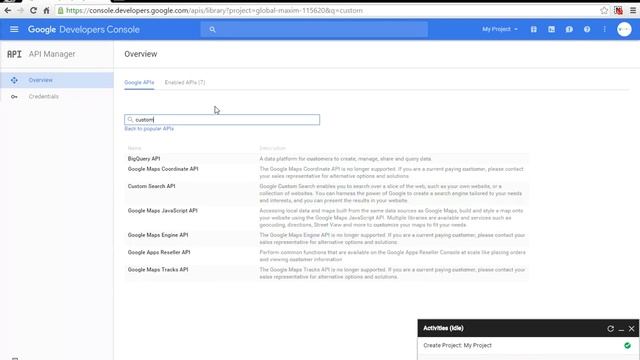Image resolution: width=640 pixels, height=360 pixels.
Task: Select Credentials in the sidebar
Action: (x=57, y=97)
